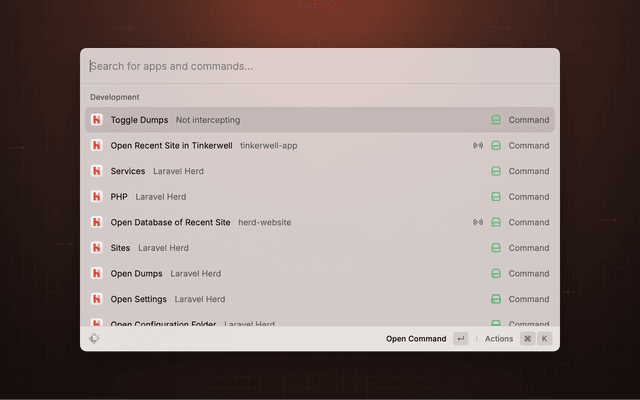Click the Herd icon next to Sites
Screen dimensions: 640x400
coord(97,248)
